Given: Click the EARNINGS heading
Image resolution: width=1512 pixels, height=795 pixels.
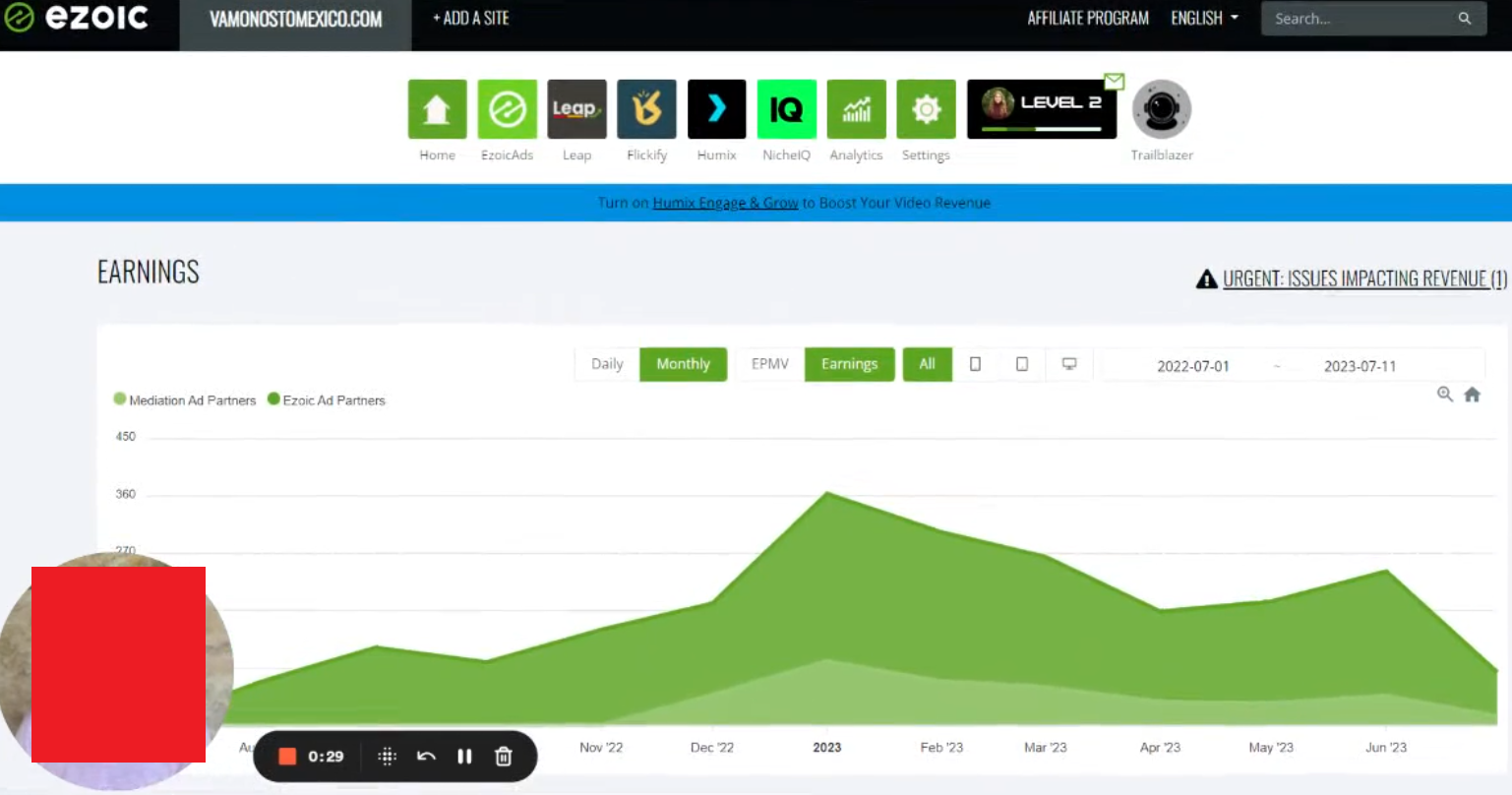Looking at the screenshot, I should click(149, 273).
